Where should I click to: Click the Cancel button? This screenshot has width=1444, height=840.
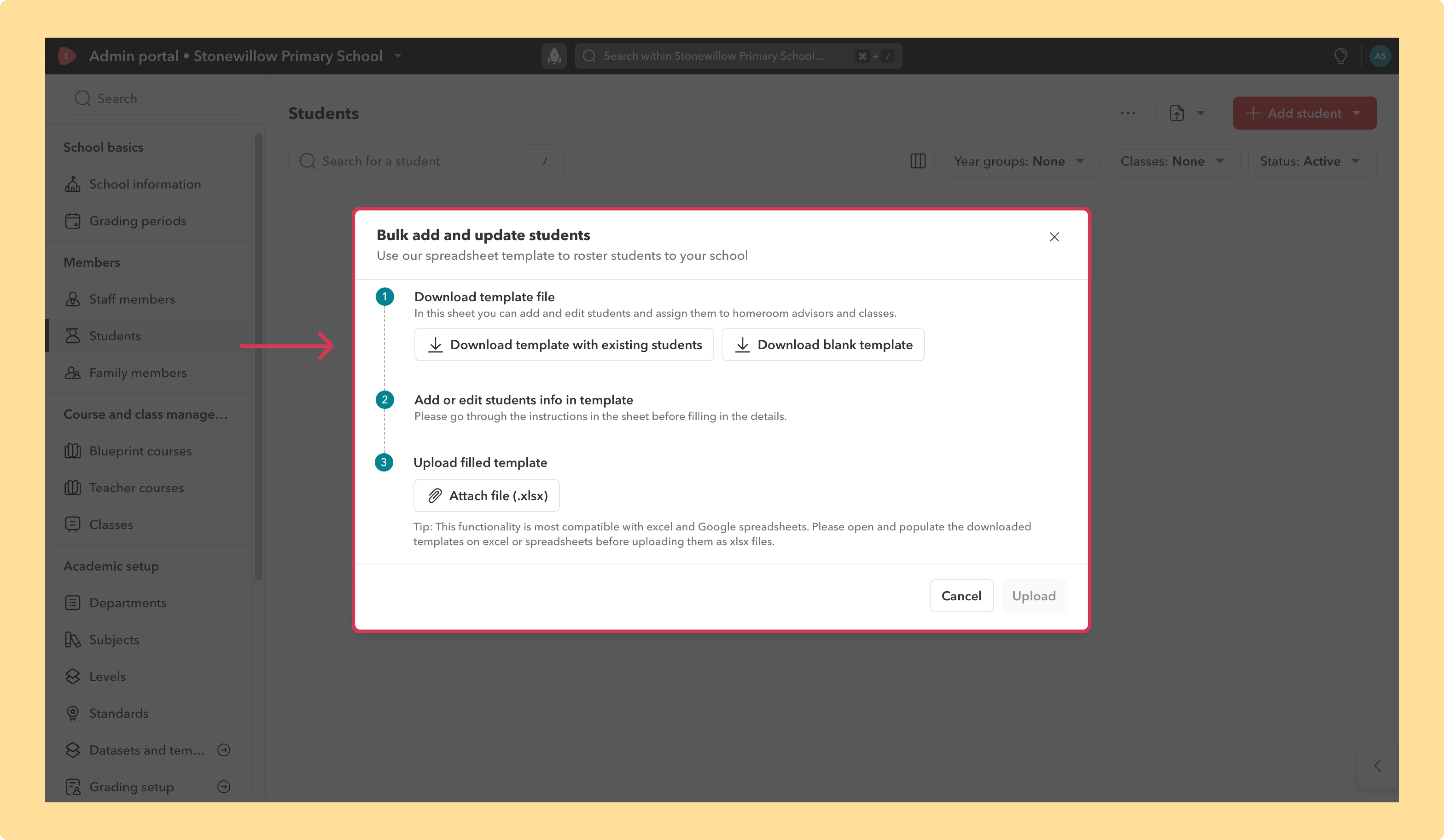click(961, 596)
